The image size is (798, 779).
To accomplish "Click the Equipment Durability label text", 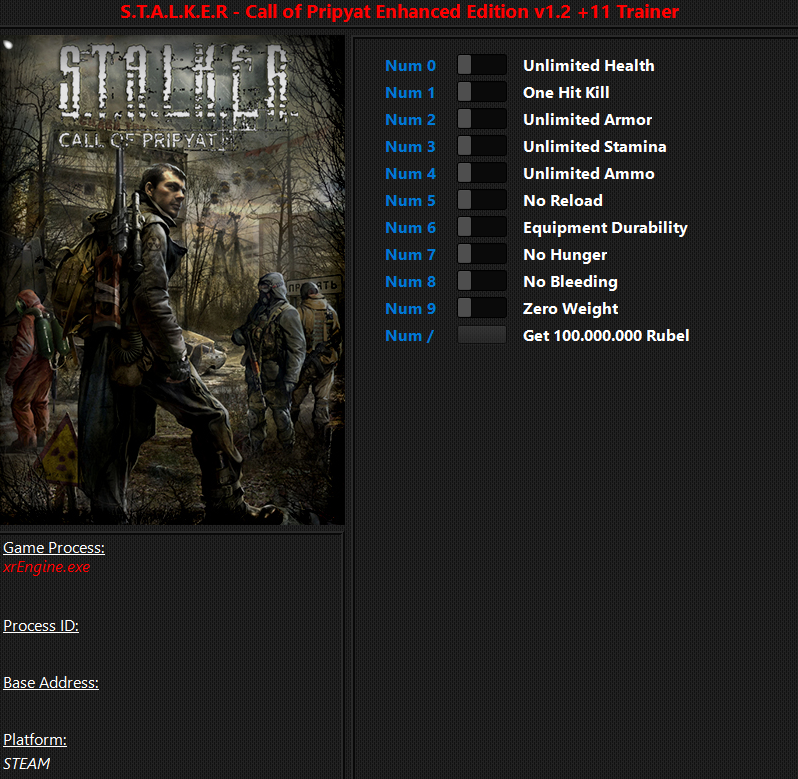I will pos(605,228).
